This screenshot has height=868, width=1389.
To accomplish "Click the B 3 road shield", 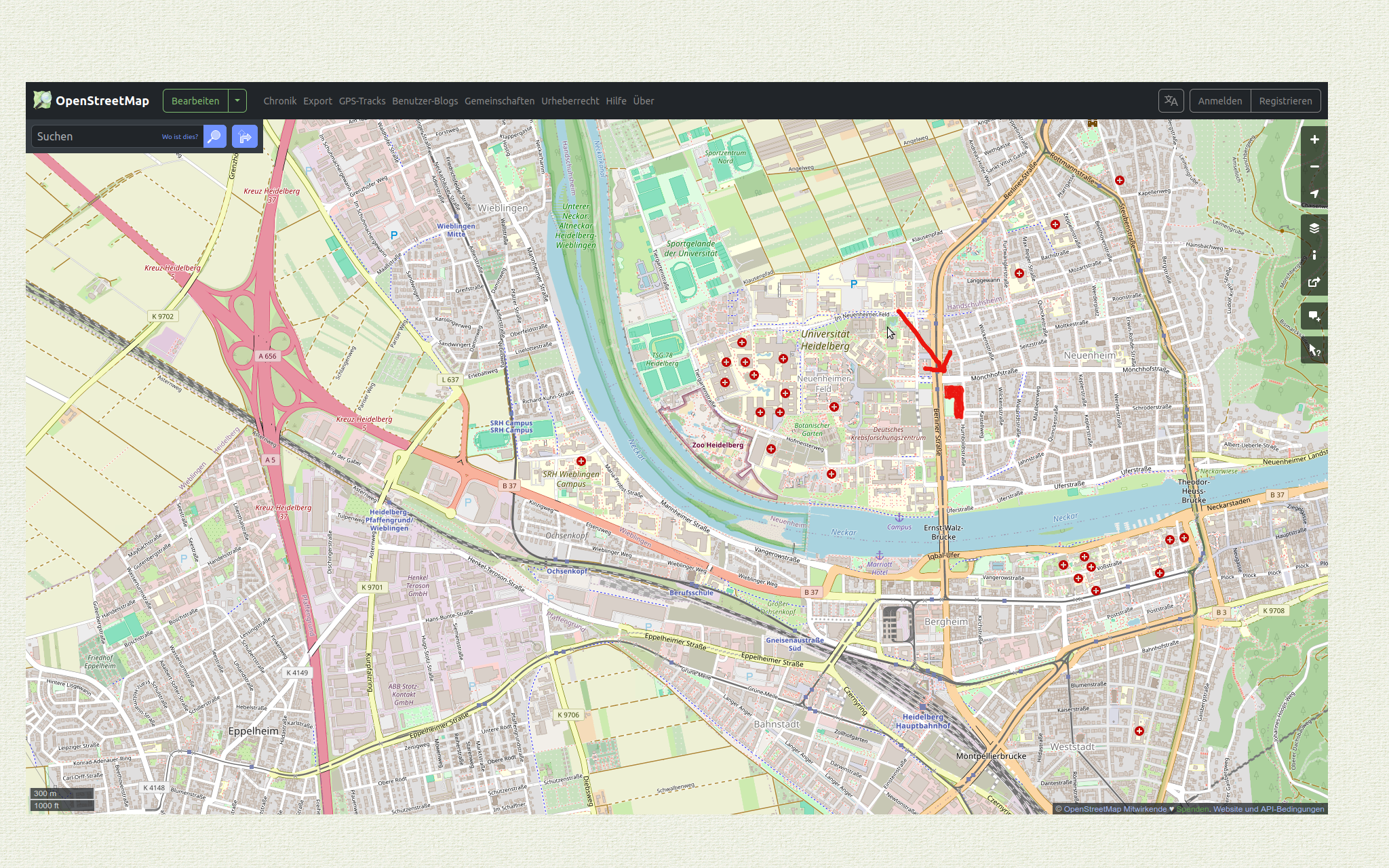I will [1221, 612].
